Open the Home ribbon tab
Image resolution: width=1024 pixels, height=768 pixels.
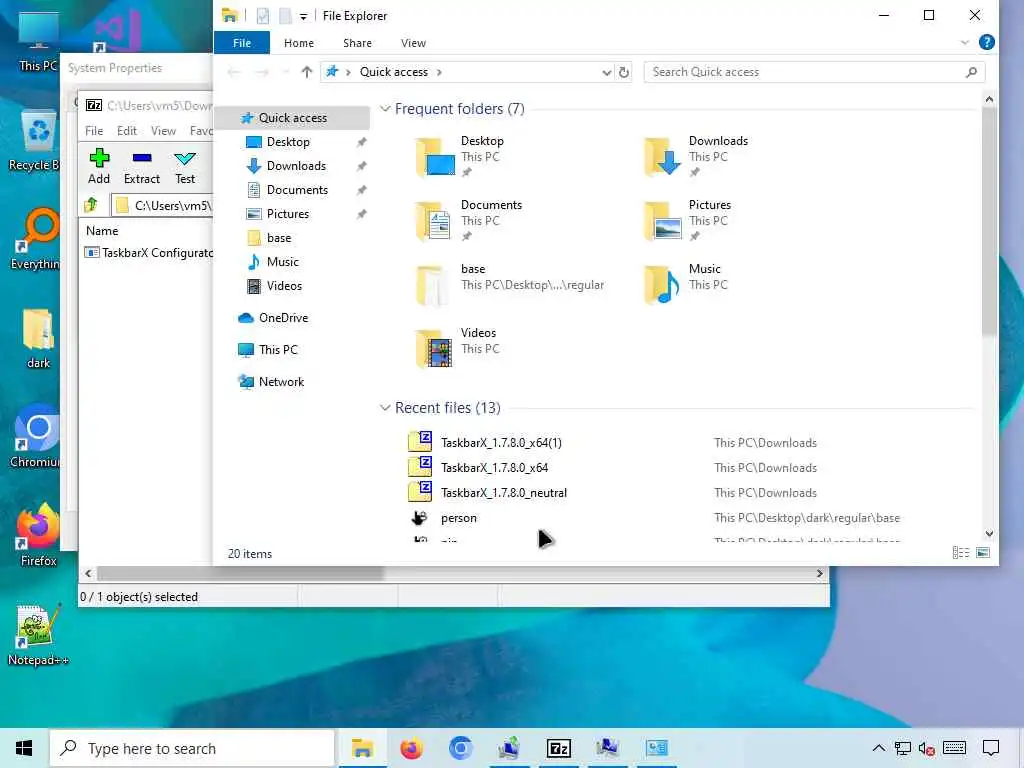click(x=299, y=43)
